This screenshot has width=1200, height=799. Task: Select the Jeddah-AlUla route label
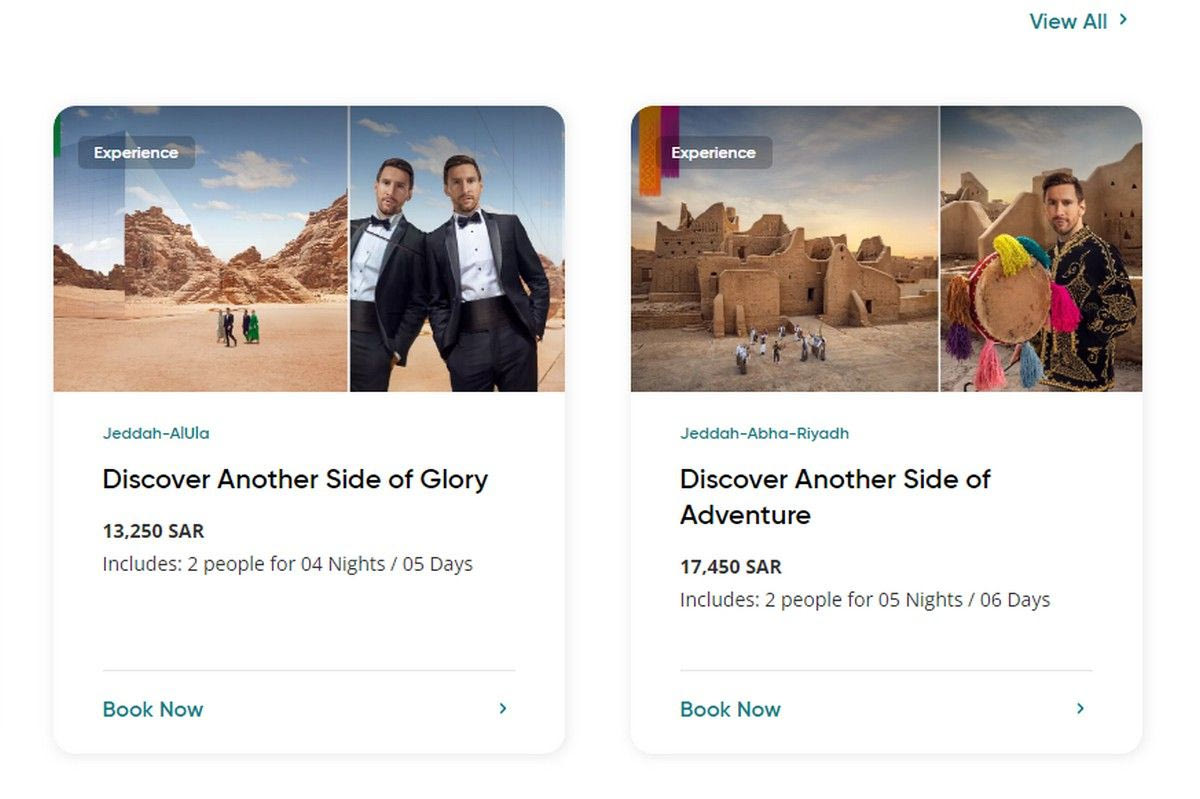click(x=156, y=434)
